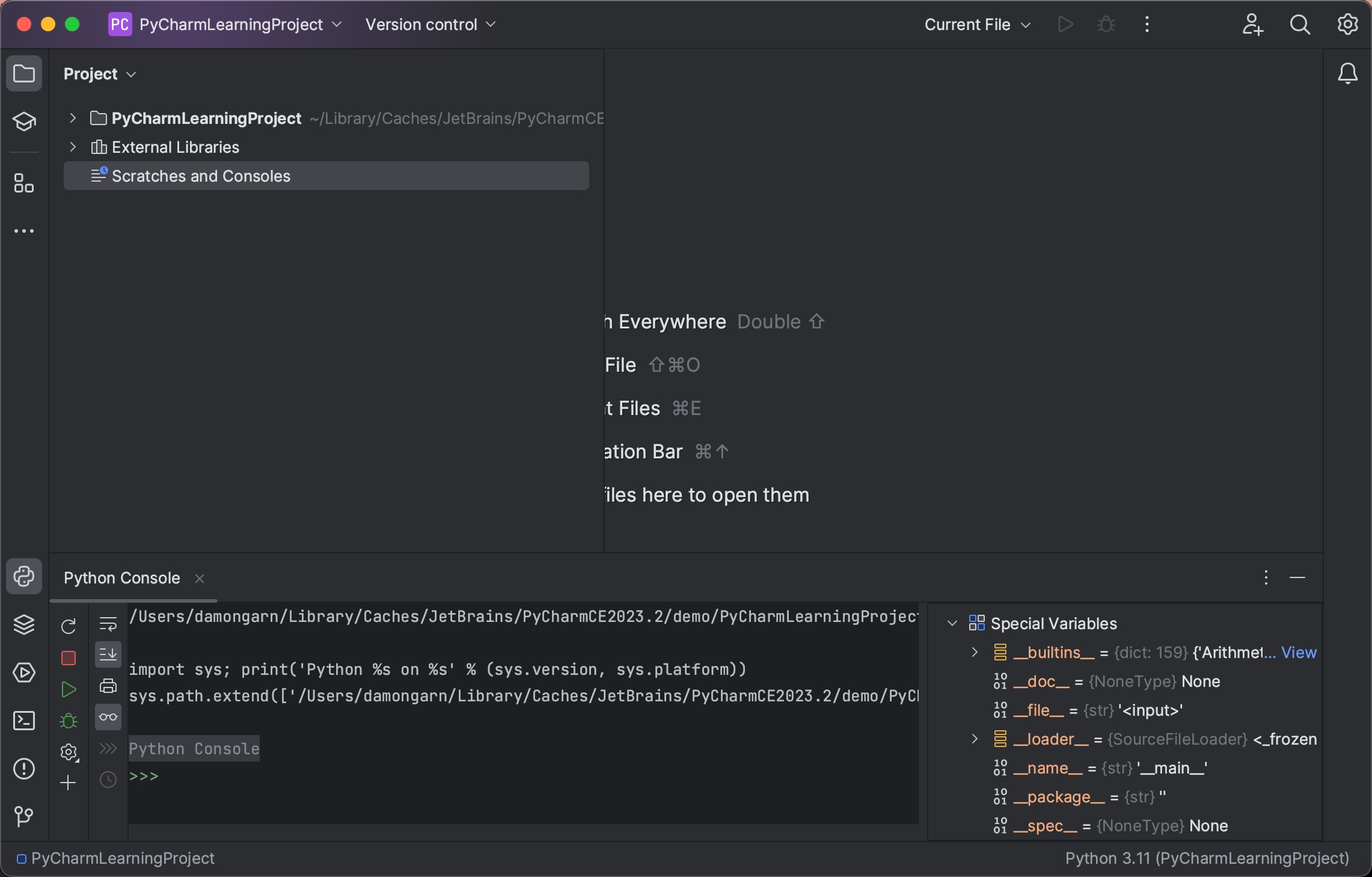Click the Python Console rerun icon

point(68,625)
